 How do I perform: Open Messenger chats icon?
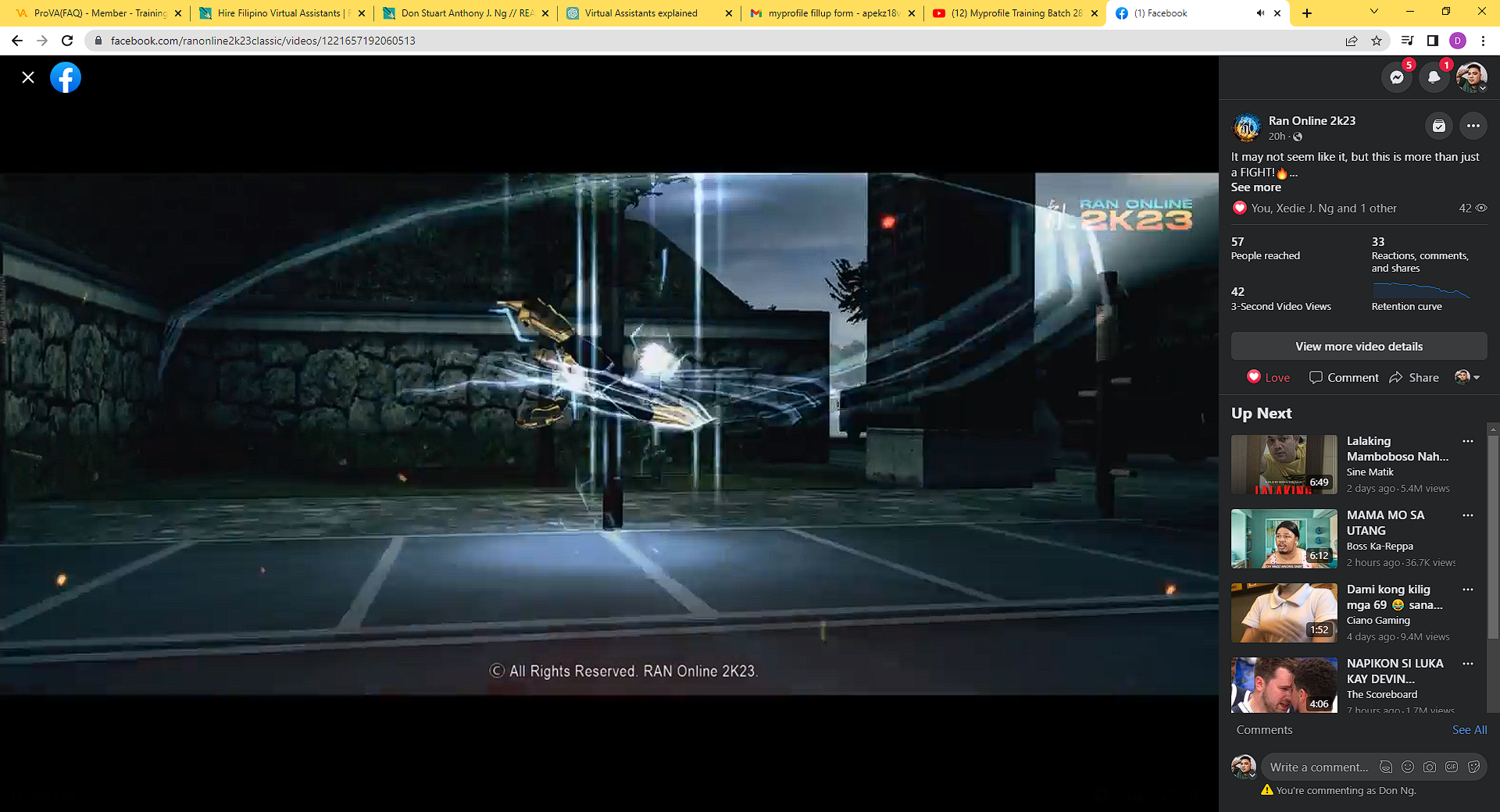(x=1397, y=77)
